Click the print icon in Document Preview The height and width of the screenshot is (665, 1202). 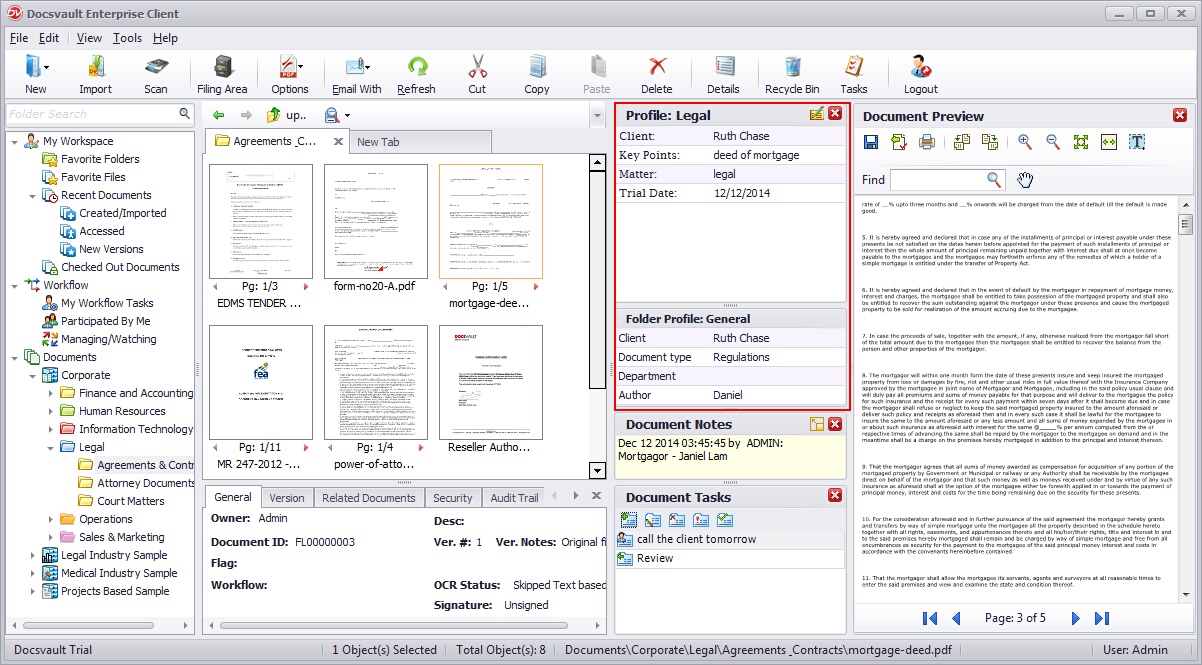click(x=927, y=142)
